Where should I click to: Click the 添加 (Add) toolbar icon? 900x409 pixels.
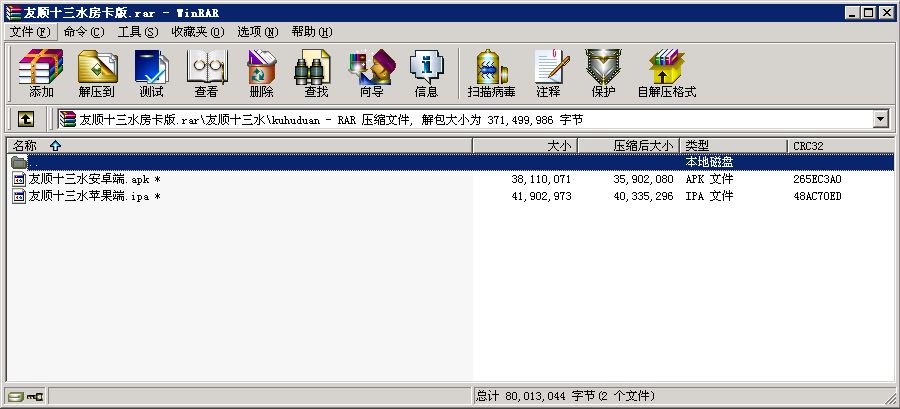(x=41, y=74)
